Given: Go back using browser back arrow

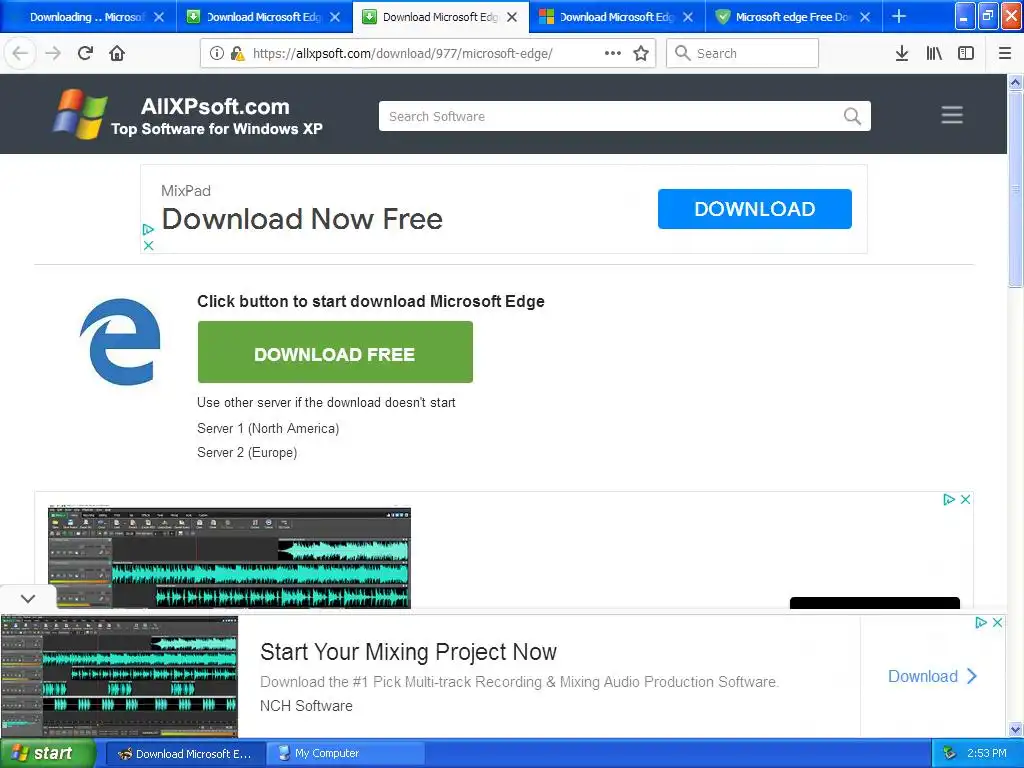Looking at the screenshot, I should click(20, 53).
